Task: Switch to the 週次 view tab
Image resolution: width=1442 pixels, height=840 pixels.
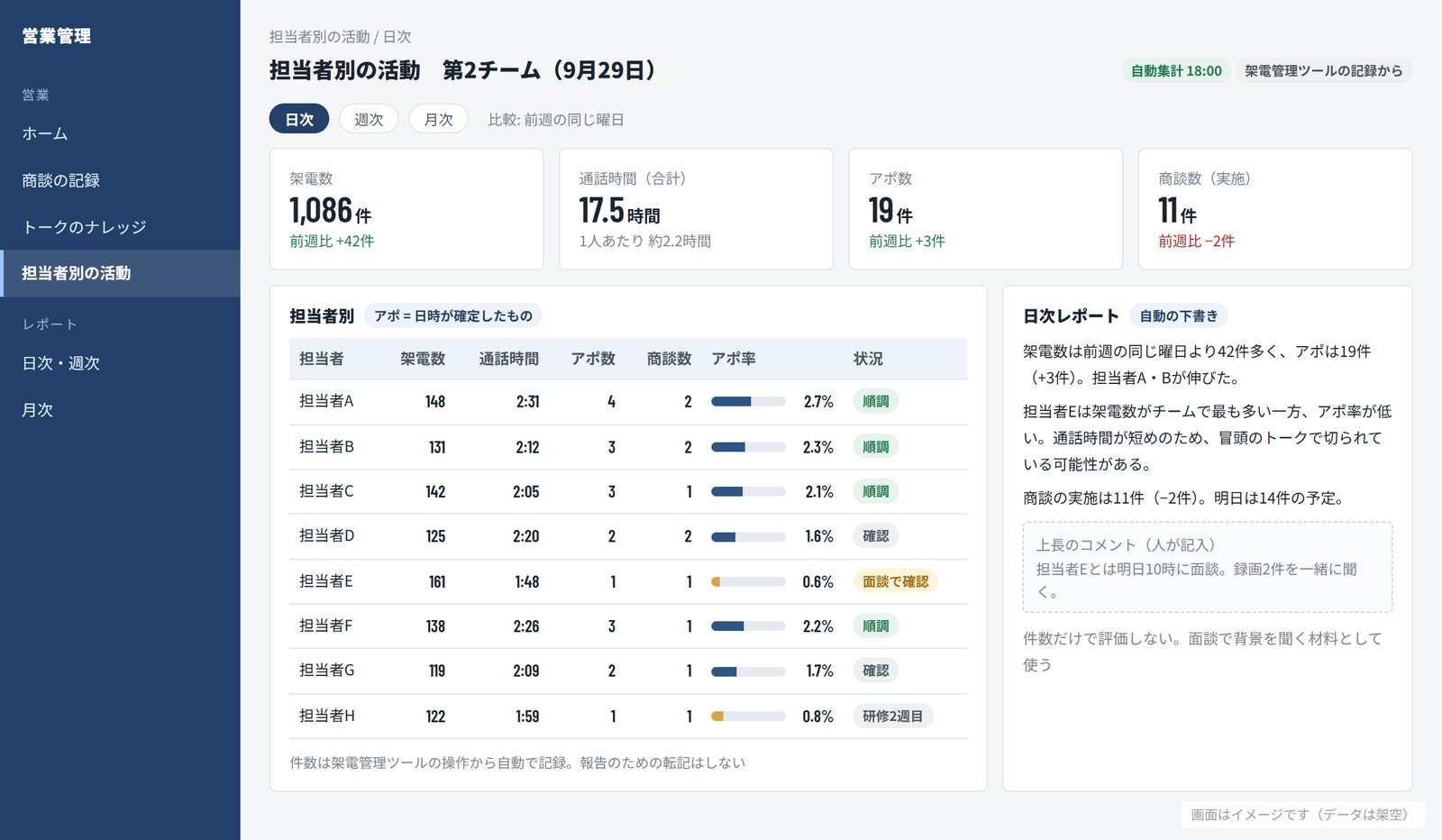Action: (x=369, y=119)
